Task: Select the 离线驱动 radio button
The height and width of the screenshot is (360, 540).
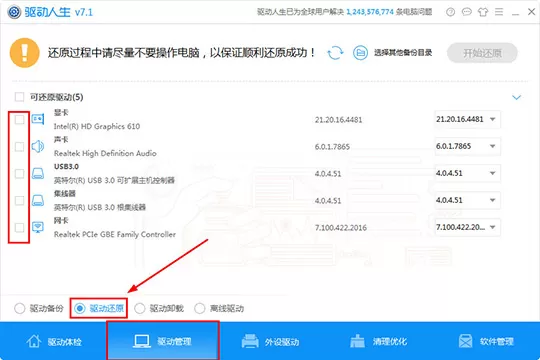Action: coord(200,308)
